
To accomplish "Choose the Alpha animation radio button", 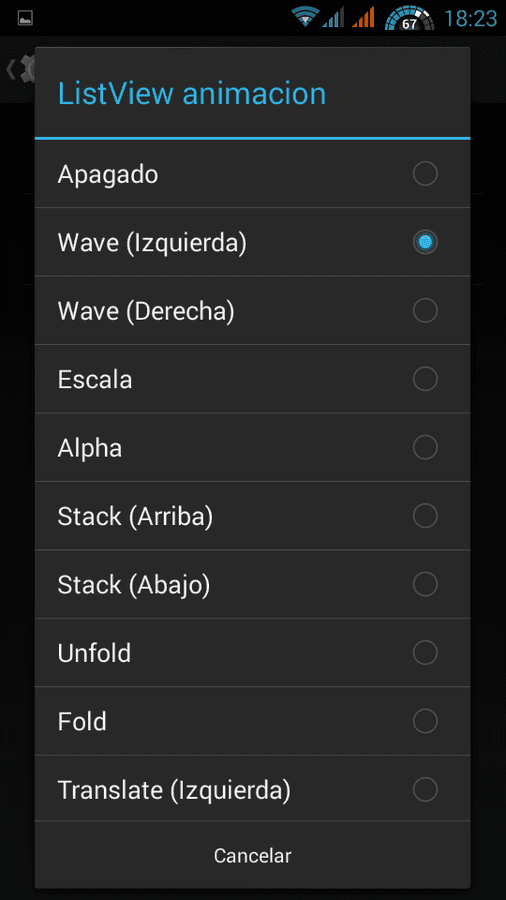I will pos(425,447).
